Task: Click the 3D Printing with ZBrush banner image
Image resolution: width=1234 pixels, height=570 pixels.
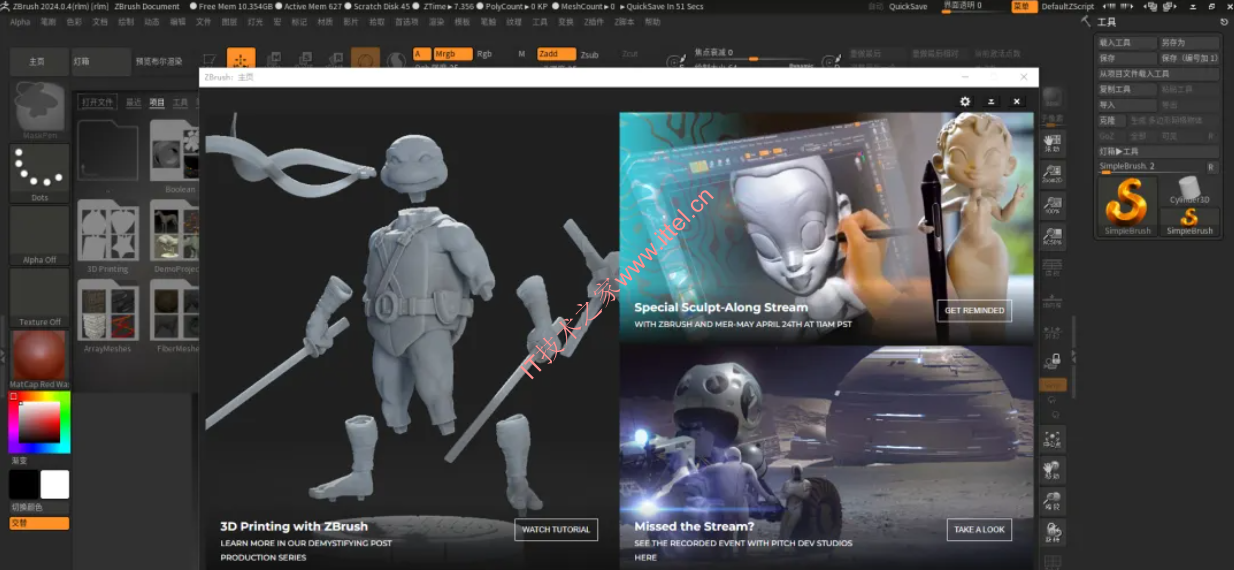Action: click(x=410, y=340)
